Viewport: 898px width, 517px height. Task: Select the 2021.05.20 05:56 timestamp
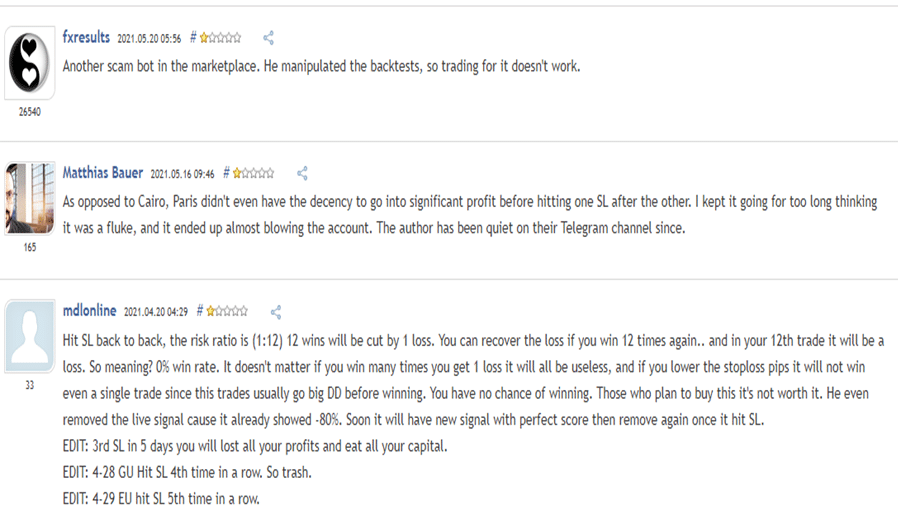[x=149, y=38]
